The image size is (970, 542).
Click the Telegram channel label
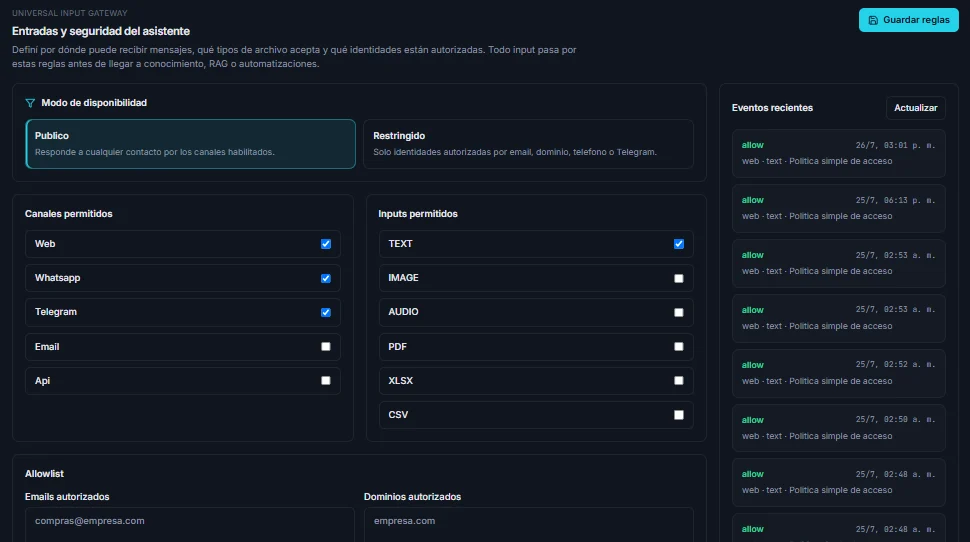[56, 312]
